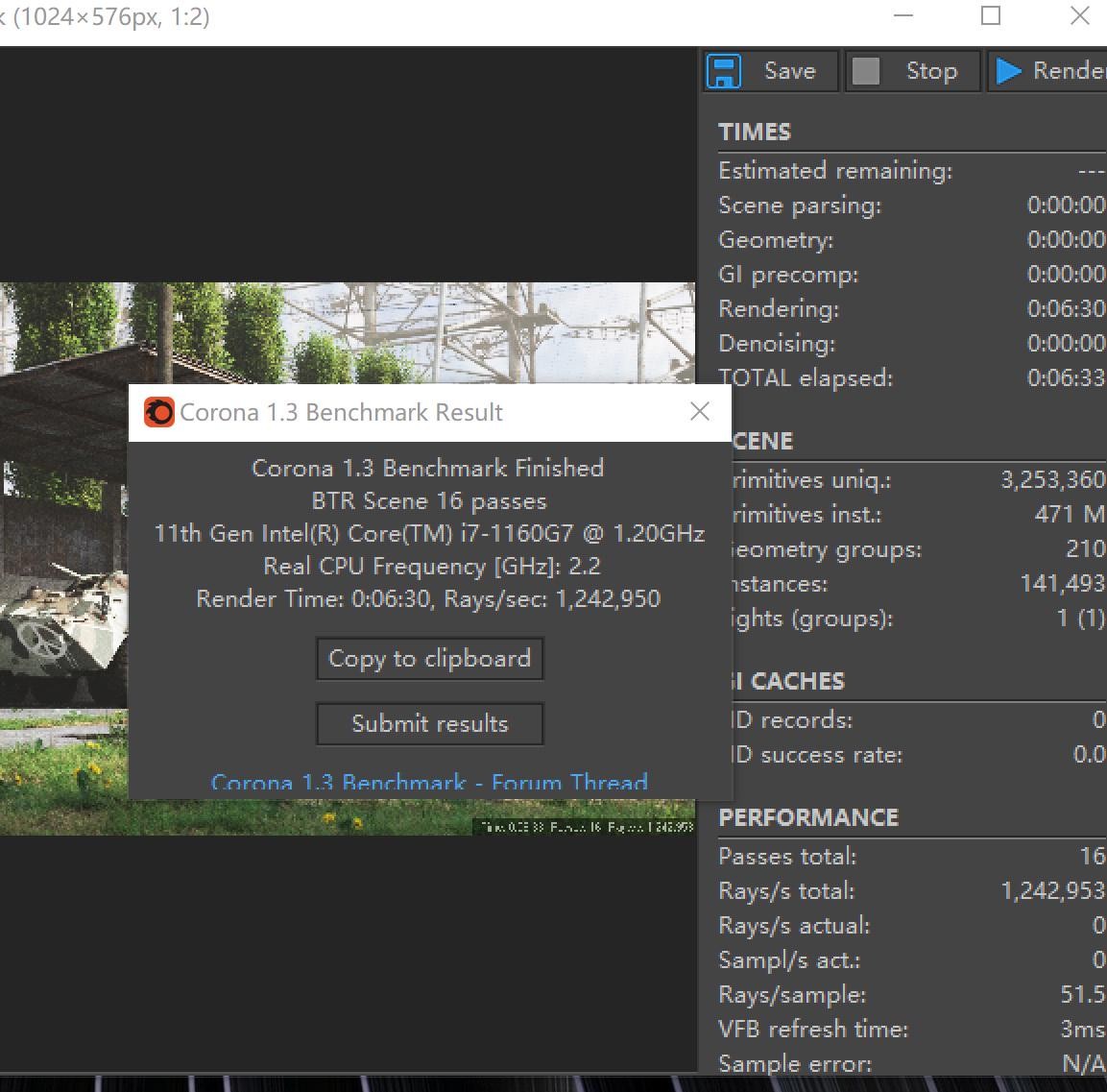Click the Passes total row

pos(910,857)
